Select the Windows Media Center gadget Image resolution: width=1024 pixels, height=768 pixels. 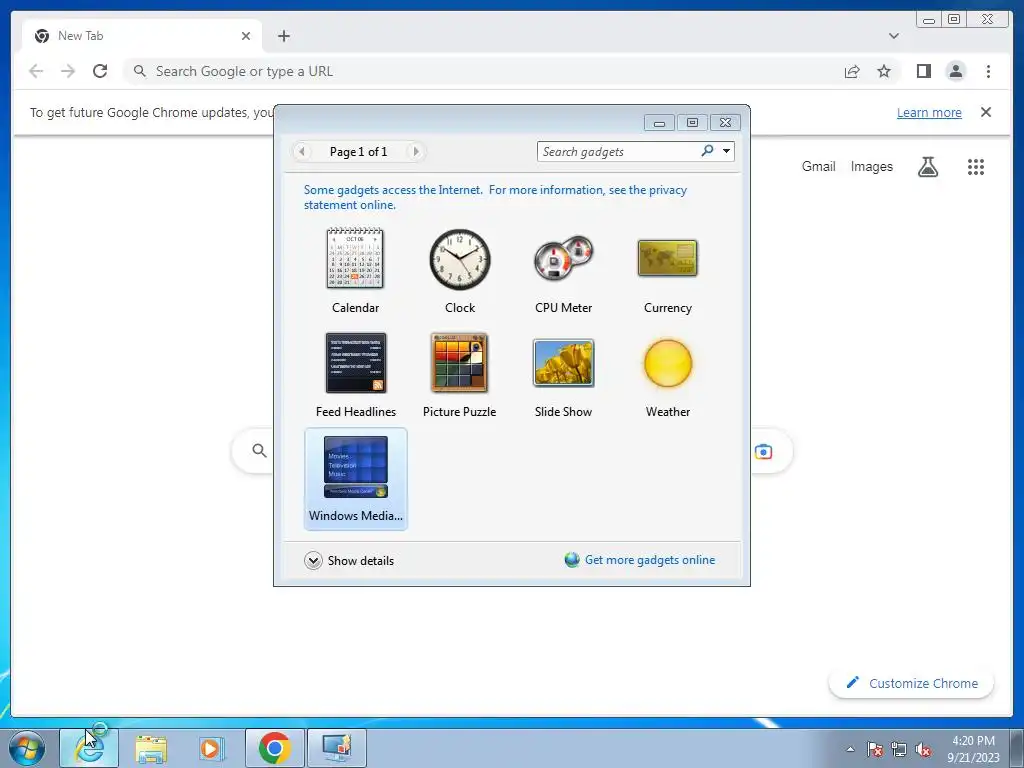pyautogui.click(x=355, y=479)
